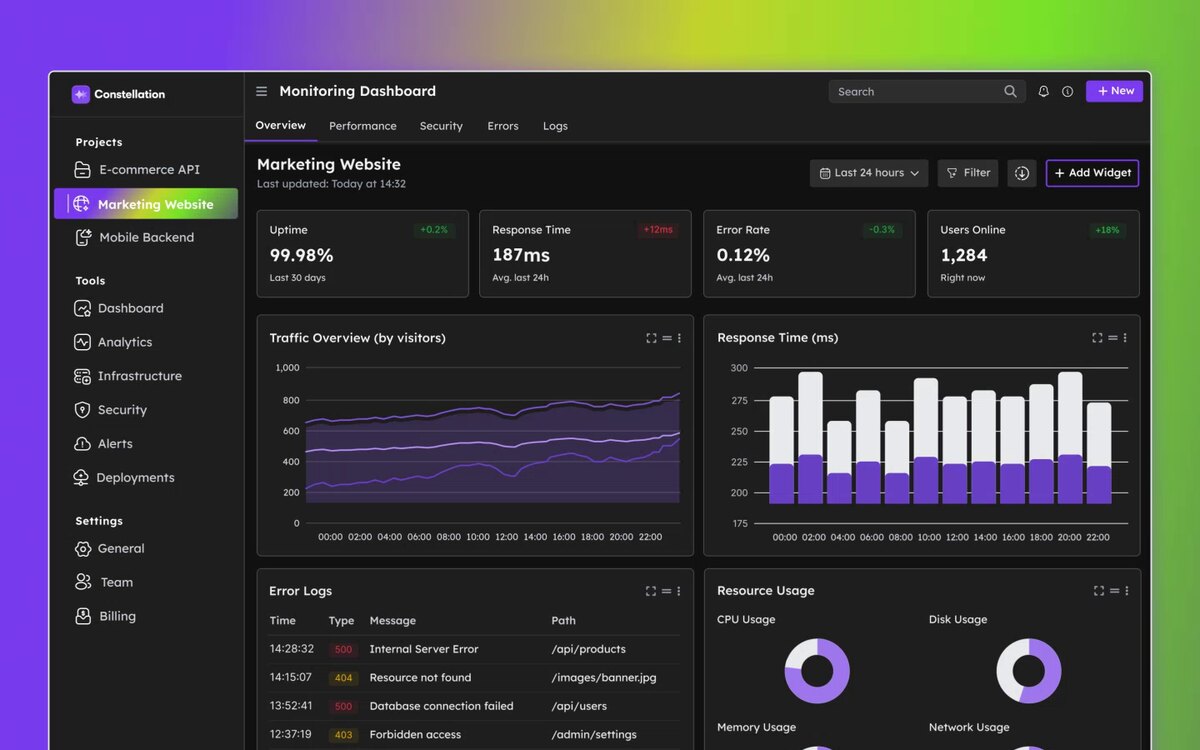Image resolution: width=1200 pixels, height=750 pixels.
Task: Click the Infrastructure server icon
Action: click(82, 376)
